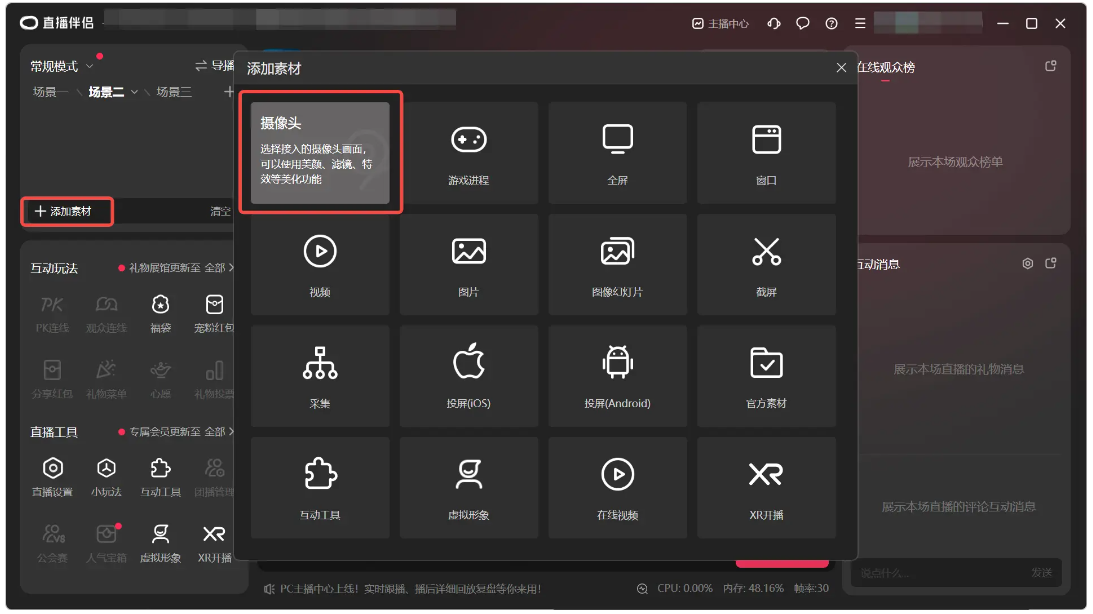The width and height of the screenshot is (1093, 614).
Task: Switch to the 场景三 tab
Action: pos(173,92)
